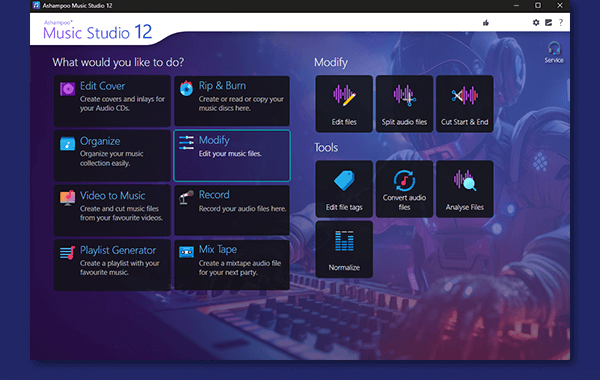The image size is (600, 380).
Task: Select the Mix Tape option
Action: pyautogui.click(x=232, y=265)
